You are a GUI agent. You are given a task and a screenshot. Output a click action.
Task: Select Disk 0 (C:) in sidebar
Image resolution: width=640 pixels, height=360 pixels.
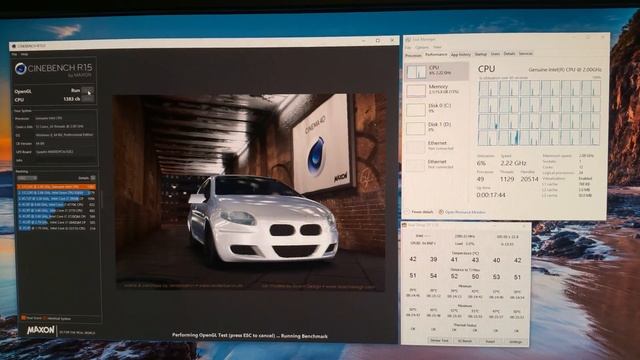point(437,109)
